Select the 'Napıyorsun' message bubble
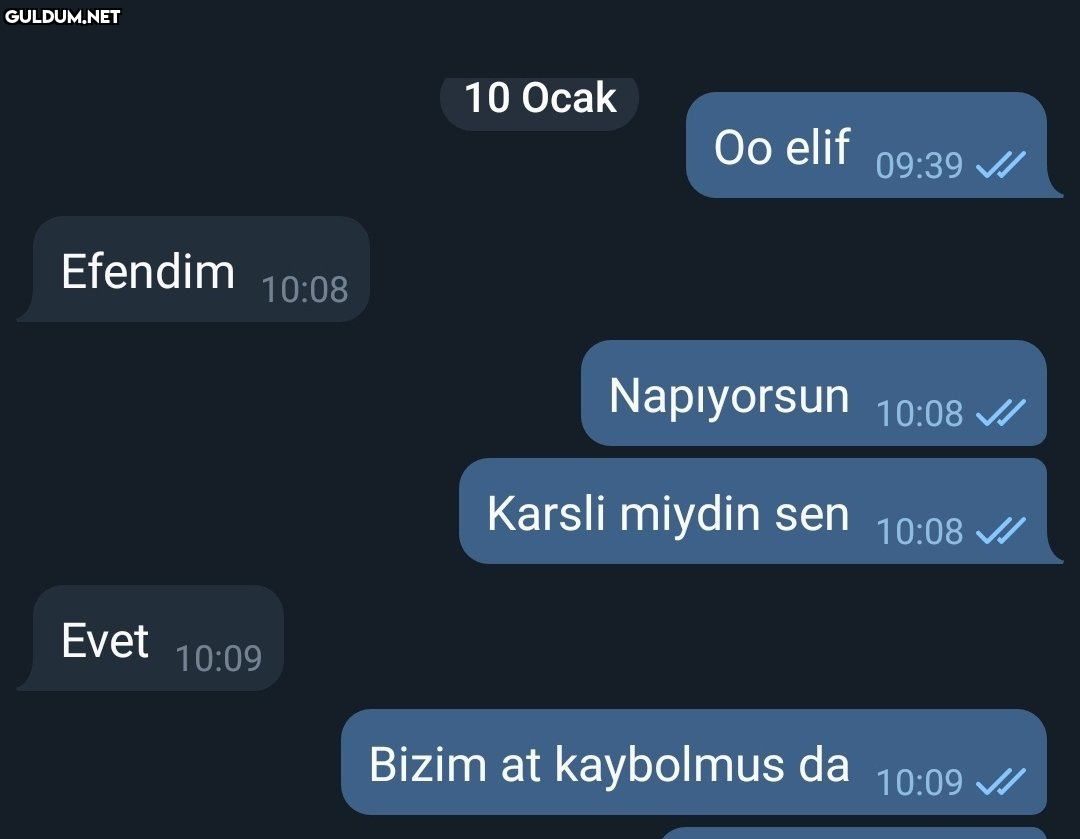Screen dimensions: 1080x839 click(x=814, y=393)
